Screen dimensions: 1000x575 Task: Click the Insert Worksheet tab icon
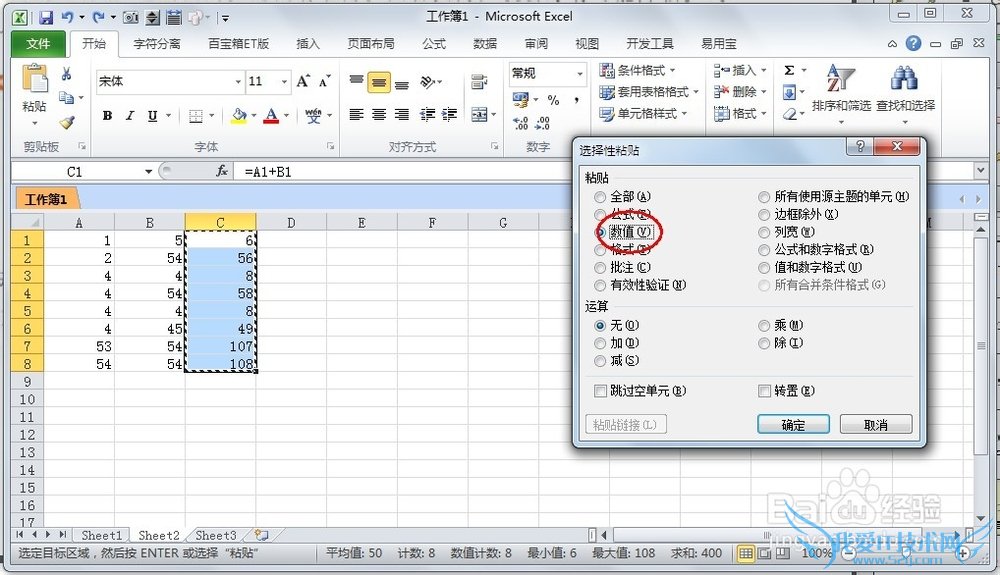point(261,535)
